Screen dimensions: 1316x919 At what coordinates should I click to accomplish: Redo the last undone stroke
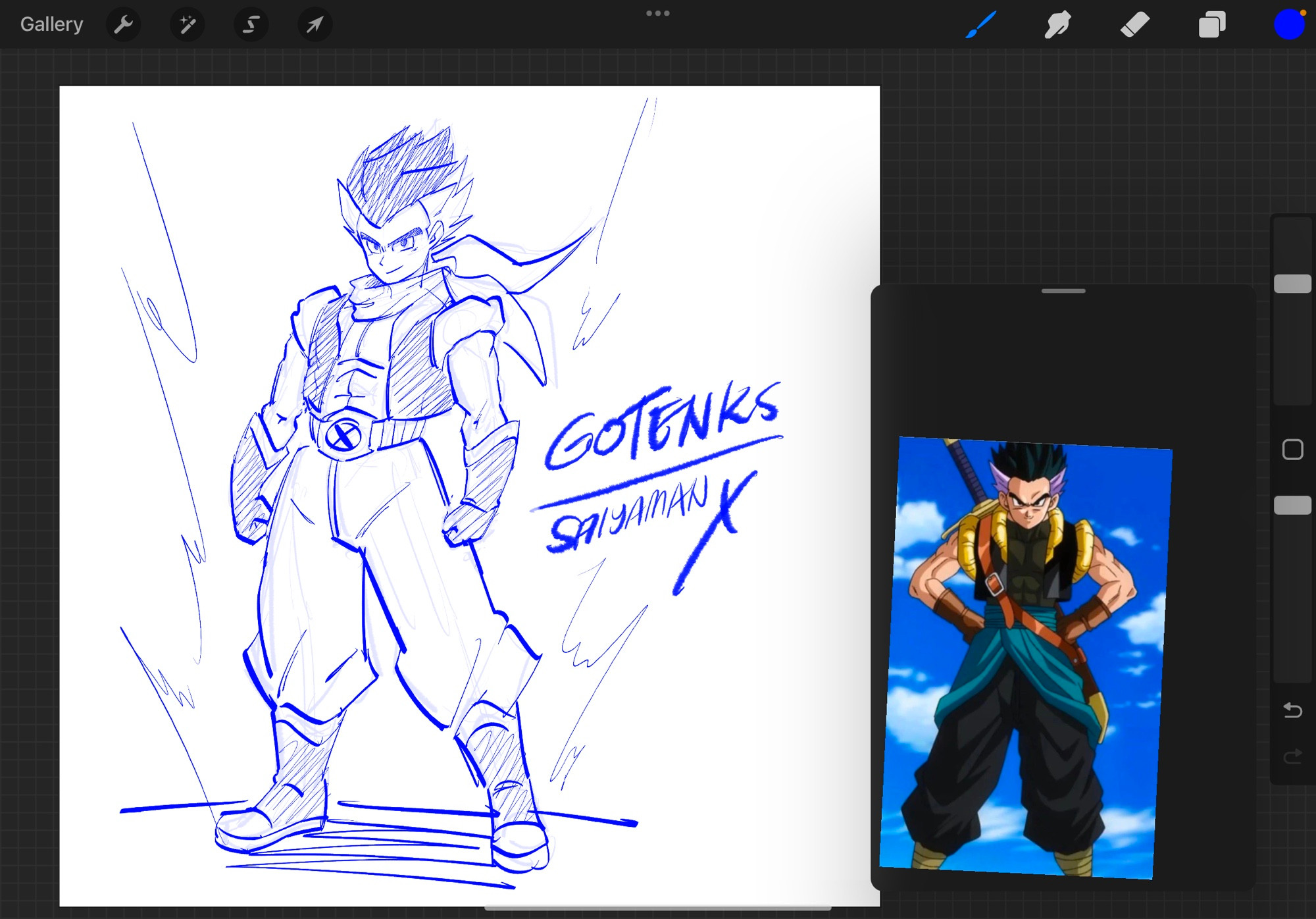point(1293,756)
